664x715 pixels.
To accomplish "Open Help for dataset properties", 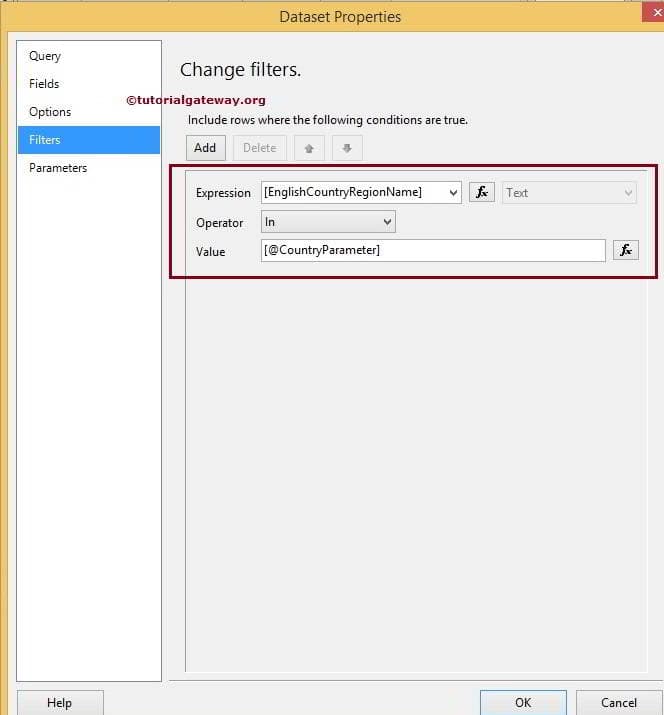I will point(60,702).
